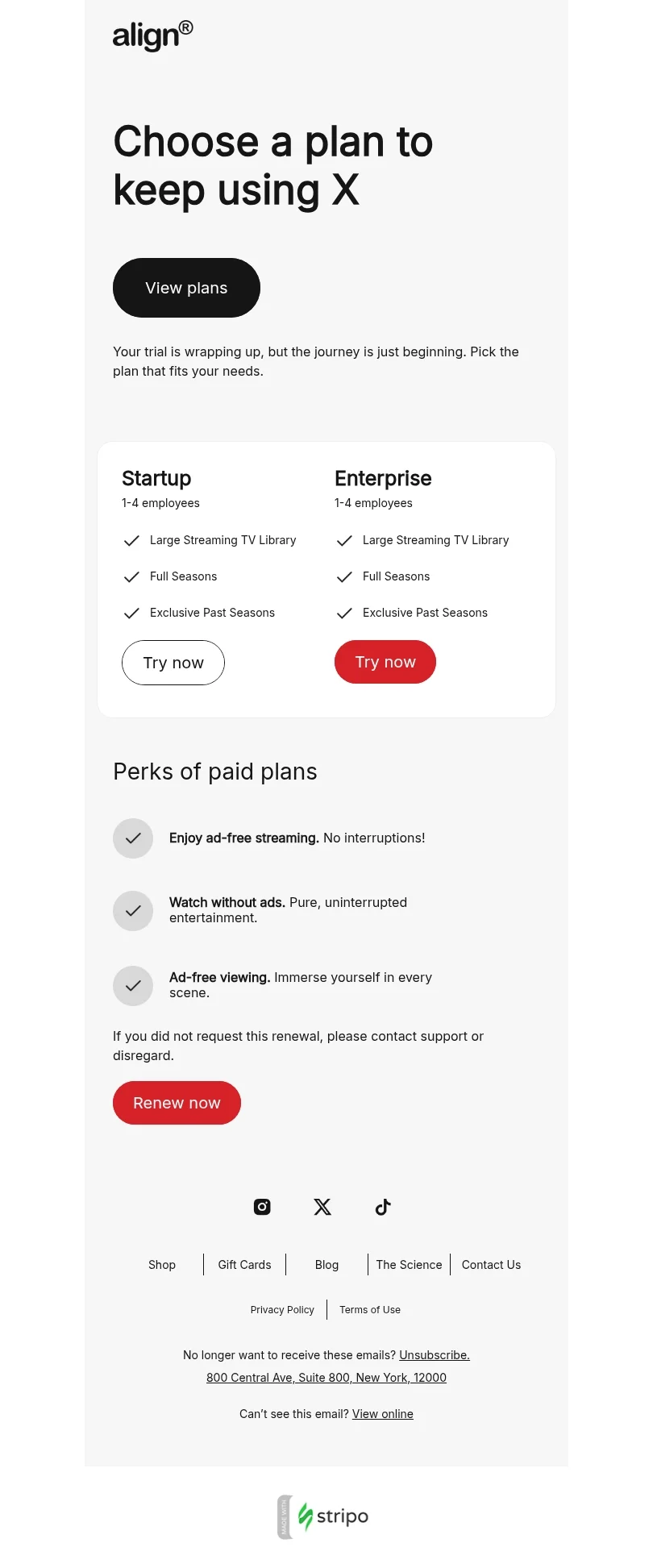Open the Privacy Policy link
The image size is (653, 1568).
point(282,1310)
